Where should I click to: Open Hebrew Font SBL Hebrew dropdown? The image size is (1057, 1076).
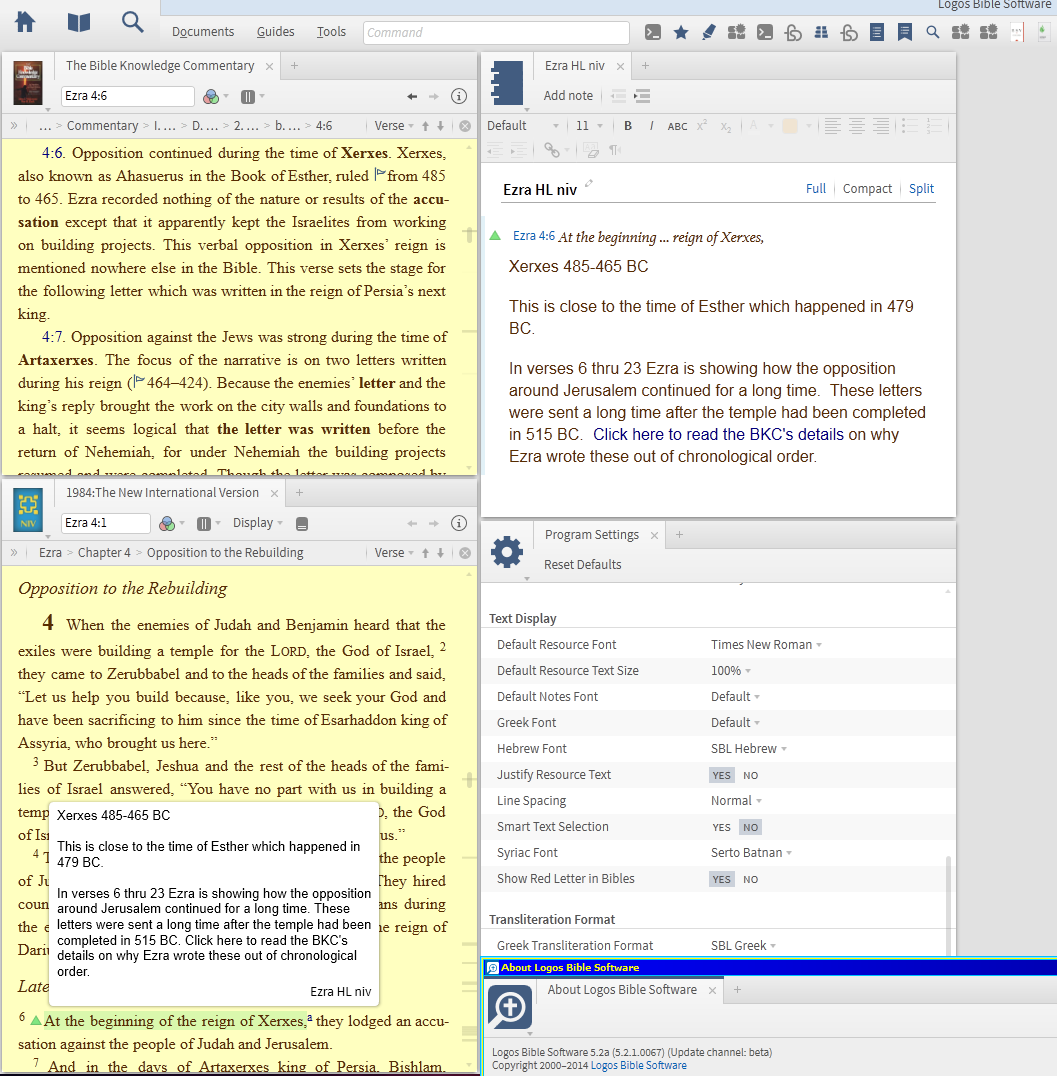pyautogui.click(x=749, y=749)
